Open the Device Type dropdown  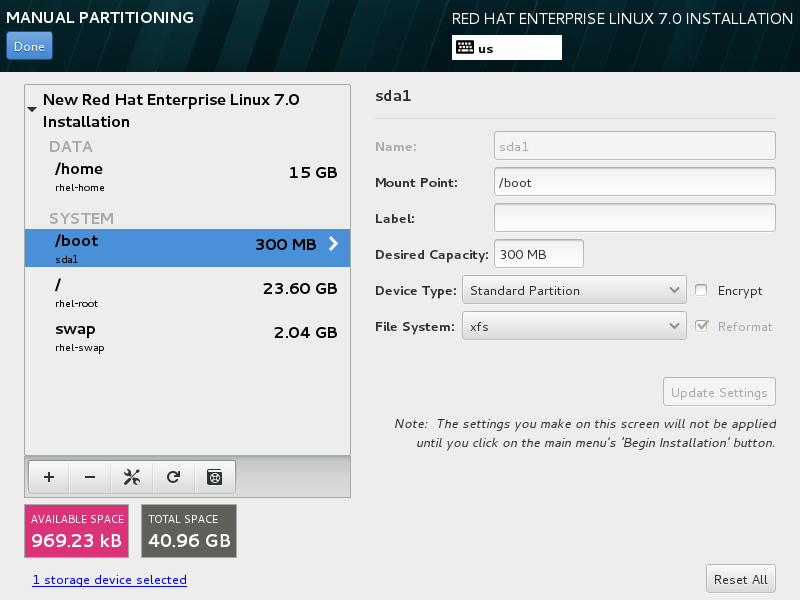pos(573,290)
